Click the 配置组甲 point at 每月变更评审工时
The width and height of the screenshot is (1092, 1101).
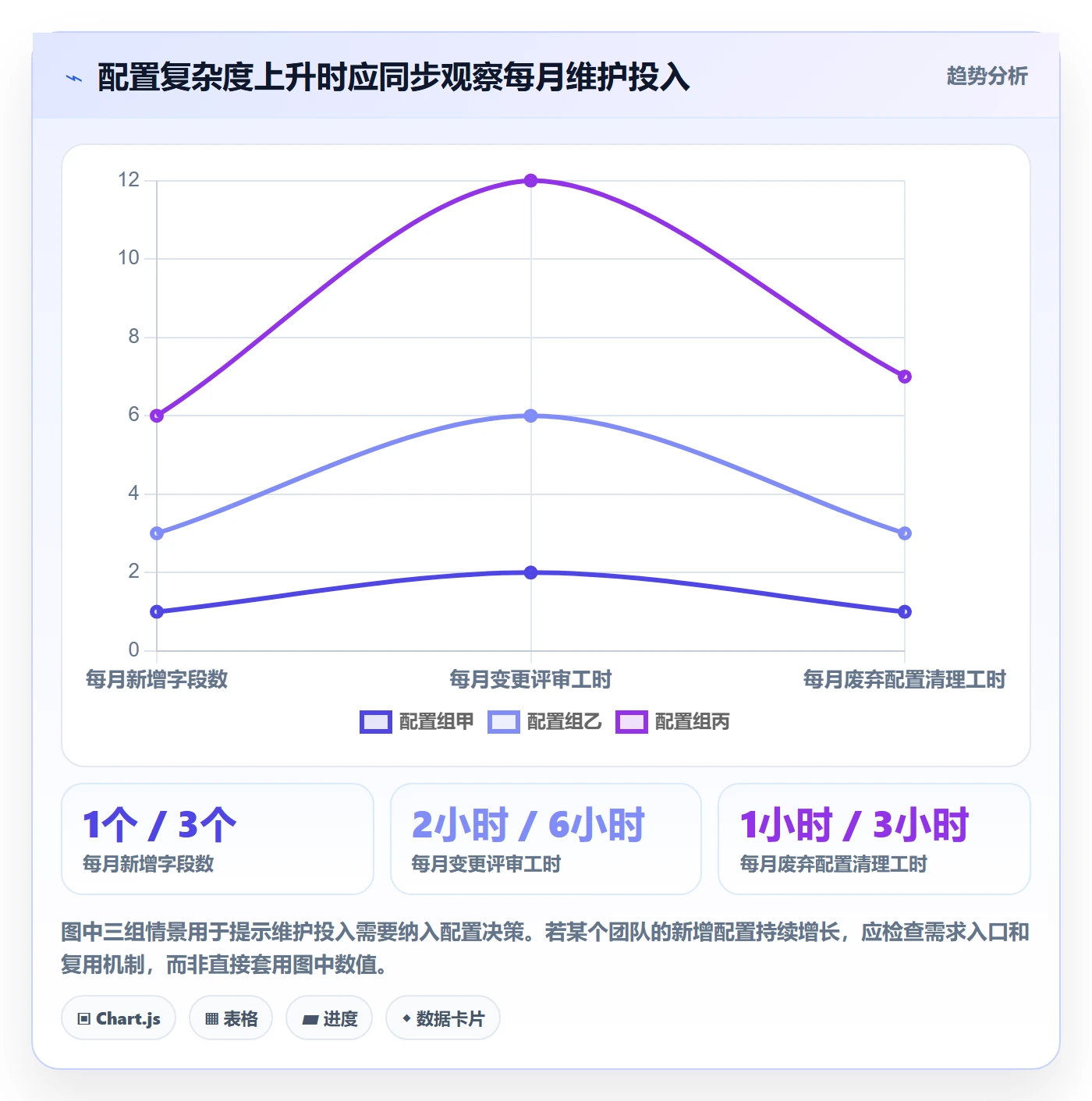click(x=530, y=572)
